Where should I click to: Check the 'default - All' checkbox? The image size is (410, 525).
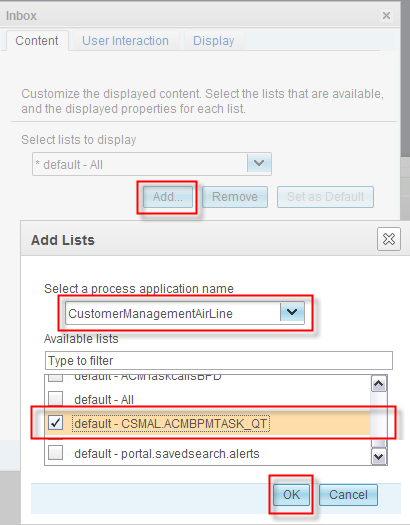click(x=56, y=399)
